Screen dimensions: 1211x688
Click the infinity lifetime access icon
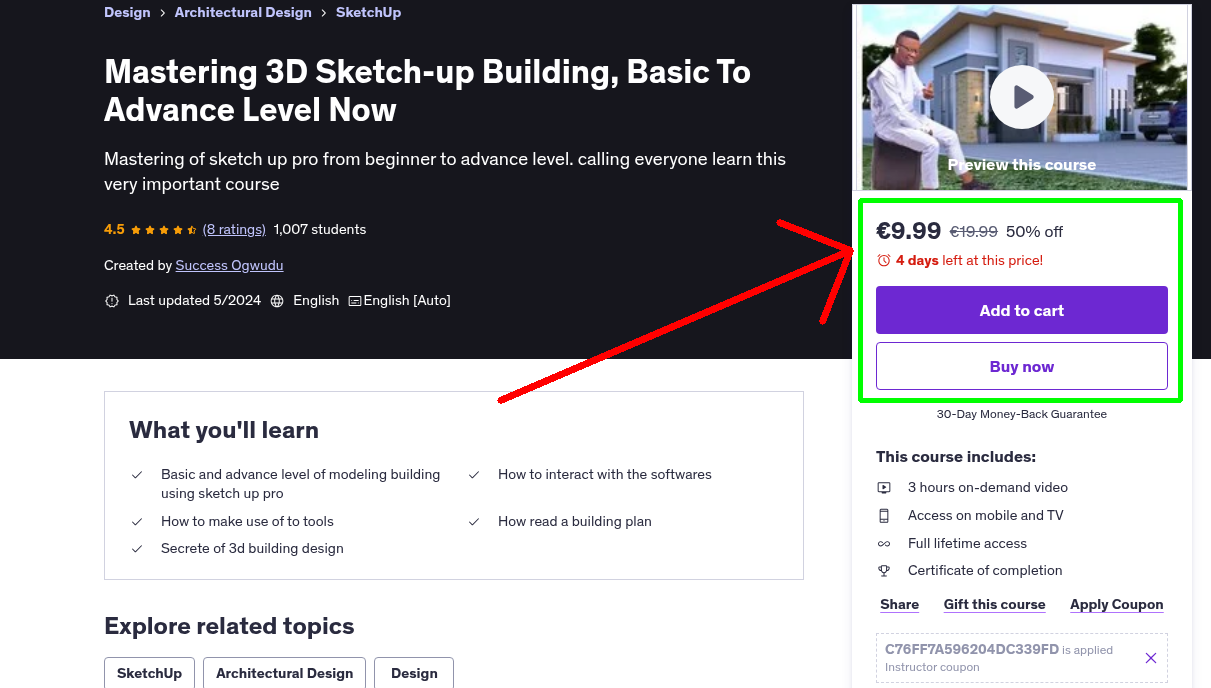coord(884,544)
